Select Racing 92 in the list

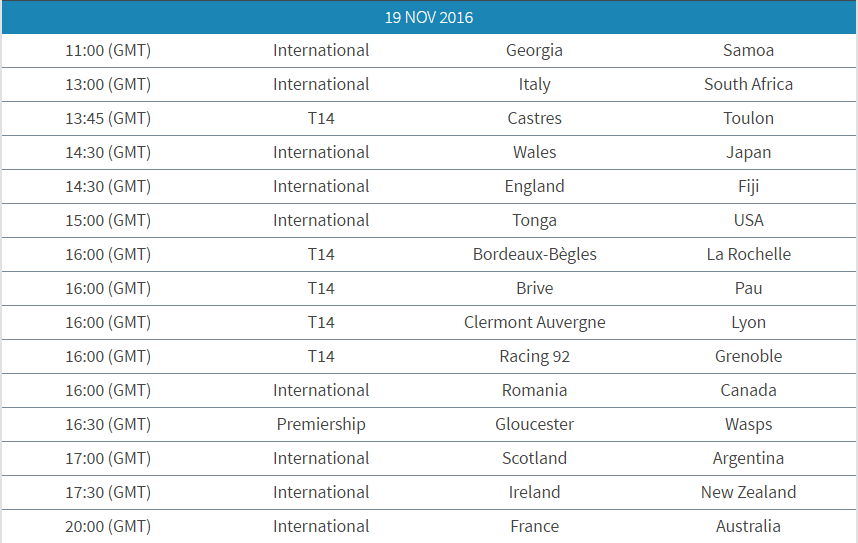click(x=534, y=356)
